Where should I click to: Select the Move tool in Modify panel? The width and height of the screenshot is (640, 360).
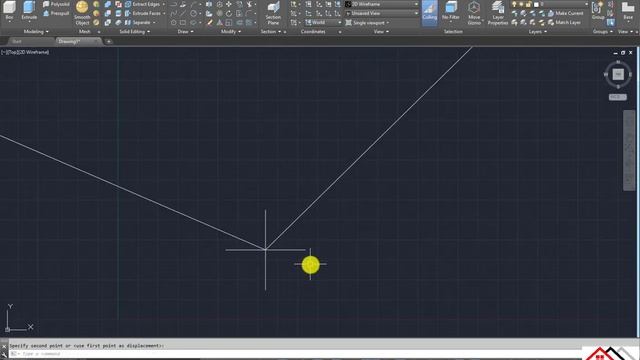pos(229,4)
